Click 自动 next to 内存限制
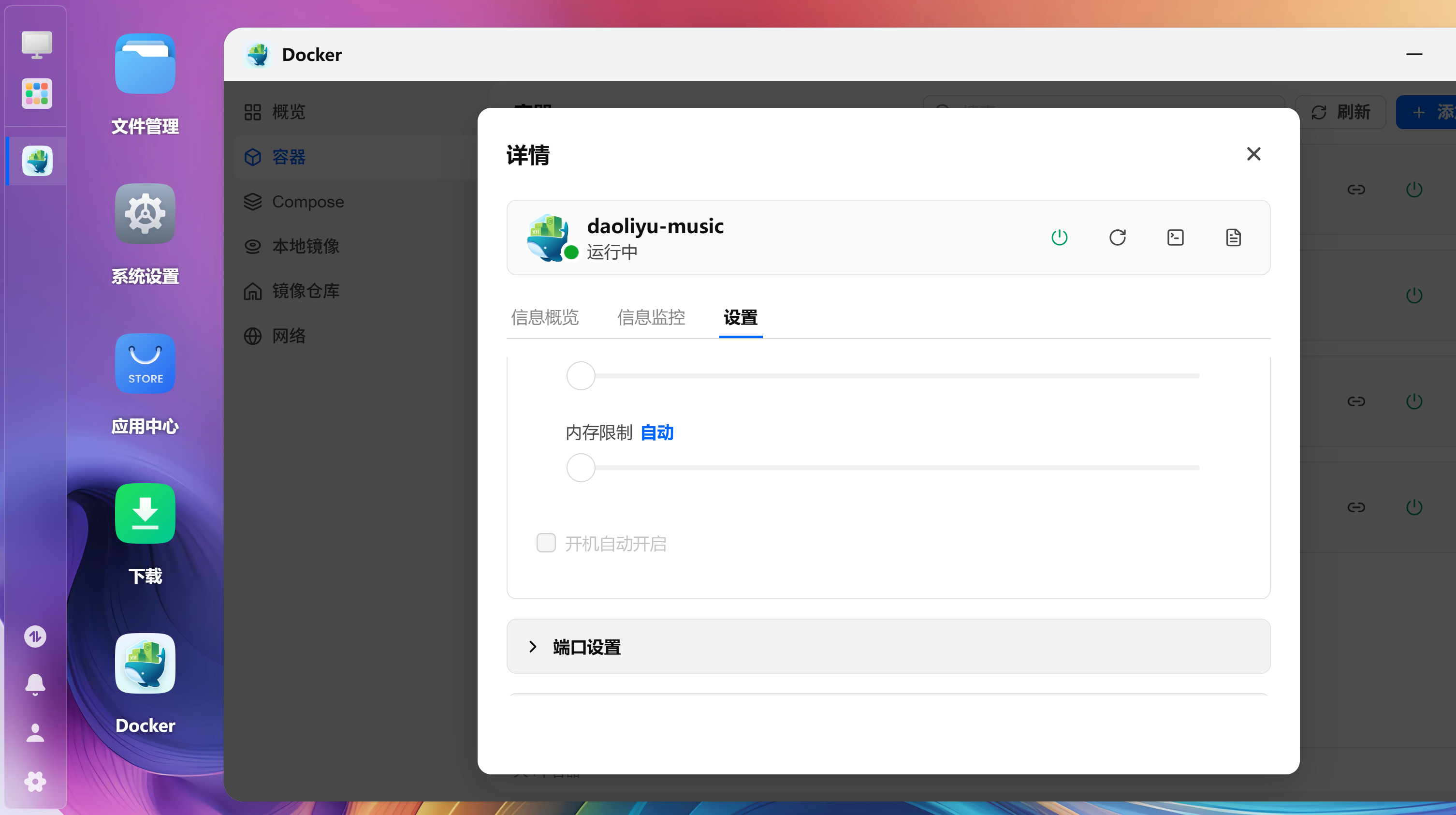 pyautogui.click(x=657, y=433)
